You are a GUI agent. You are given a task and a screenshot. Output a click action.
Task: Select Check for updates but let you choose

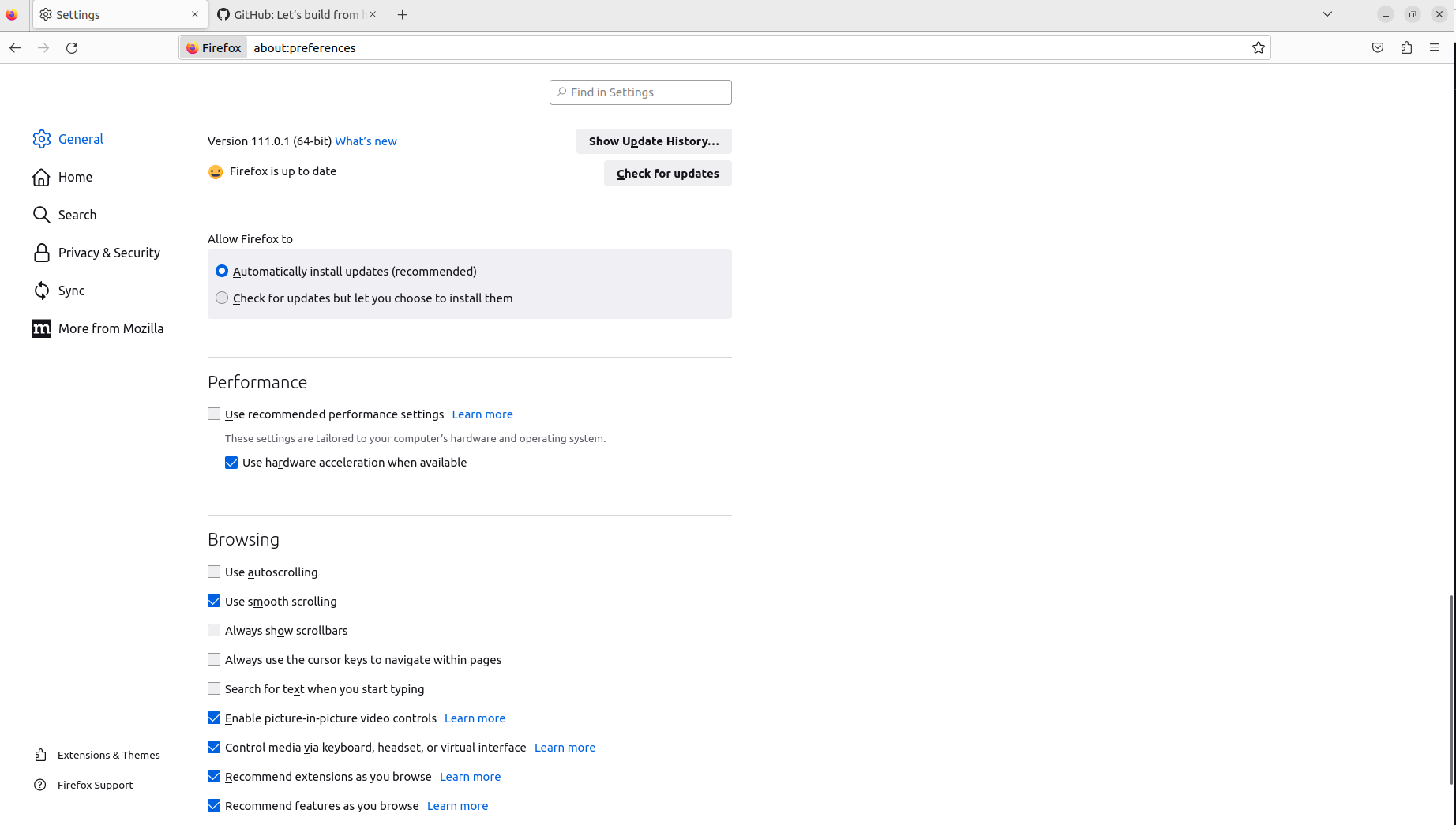click(222, 298)
